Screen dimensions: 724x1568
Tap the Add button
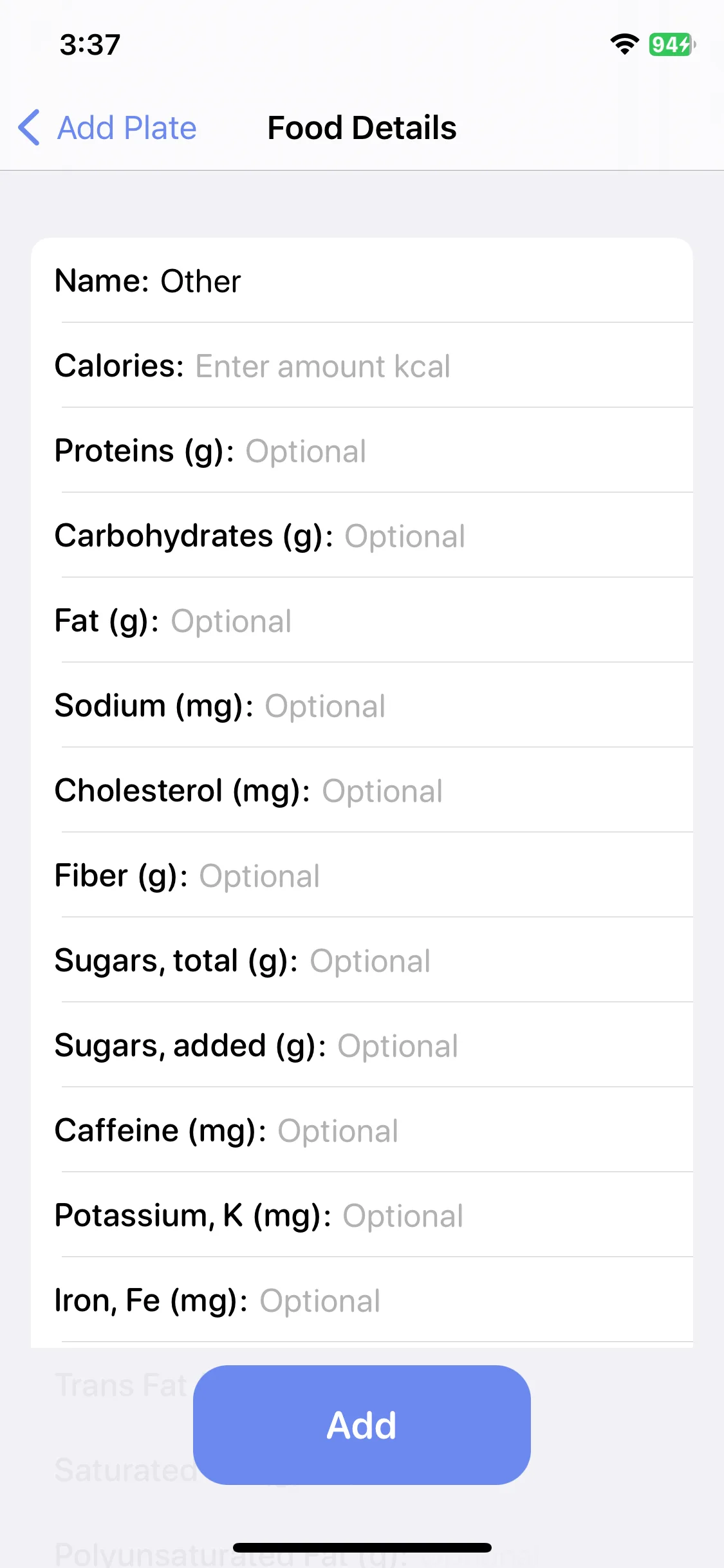(362, 1425)
